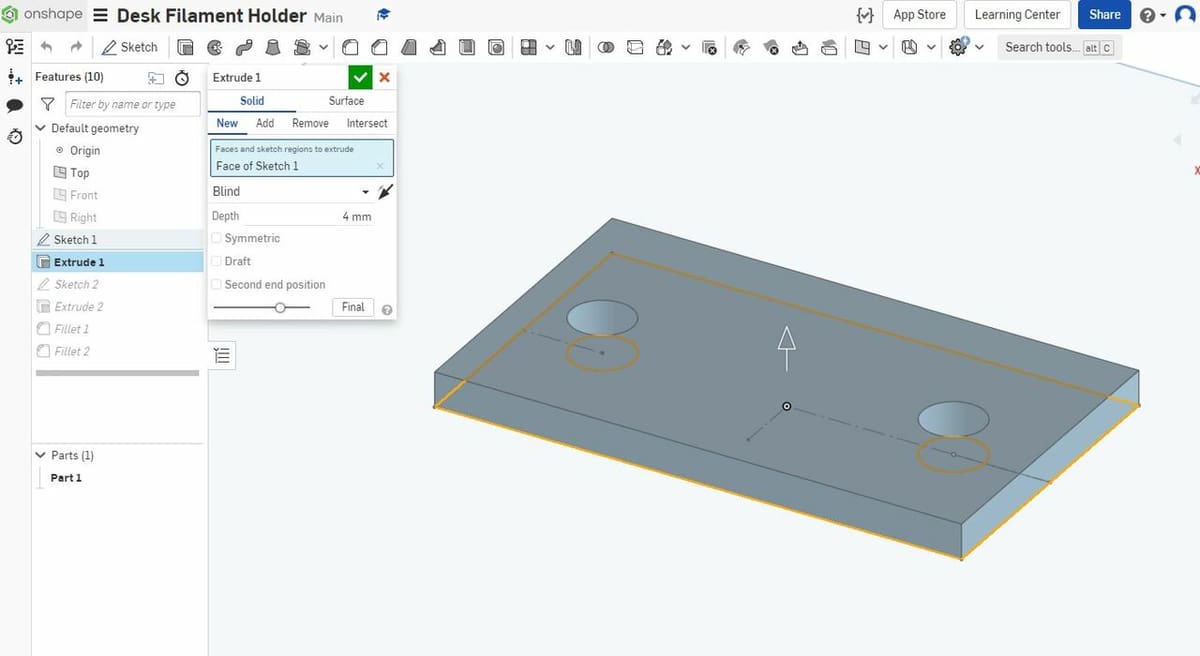This screenshot has height=656, width=1200.
Task: Open the sheet metal tool dropdown arrow
Action: coord(931,47)
